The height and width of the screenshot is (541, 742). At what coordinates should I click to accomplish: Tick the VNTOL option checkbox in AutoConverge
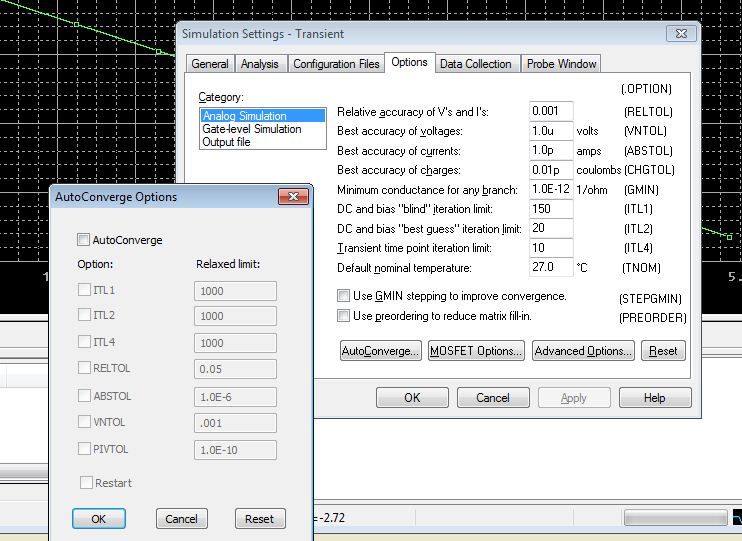coord(84,421)
